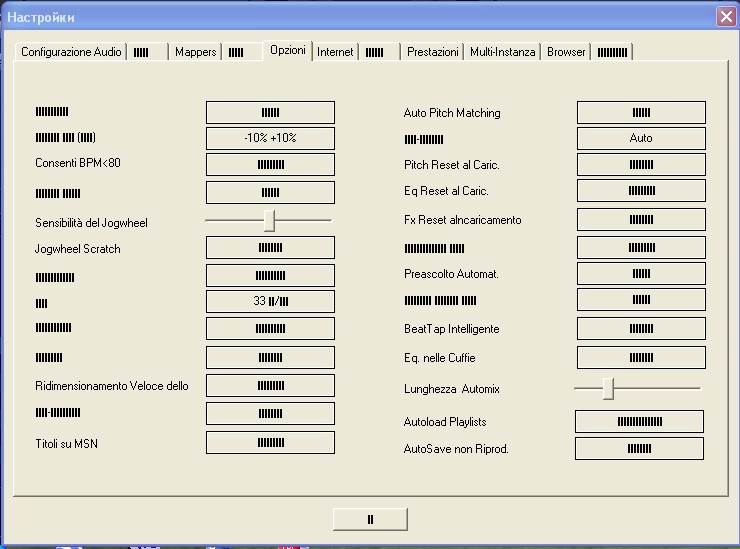This screenshot has height=549, width=740.
Task: Click the Sensibilità del Jogwheel slider handle
Action: click(x=269, y=221)
